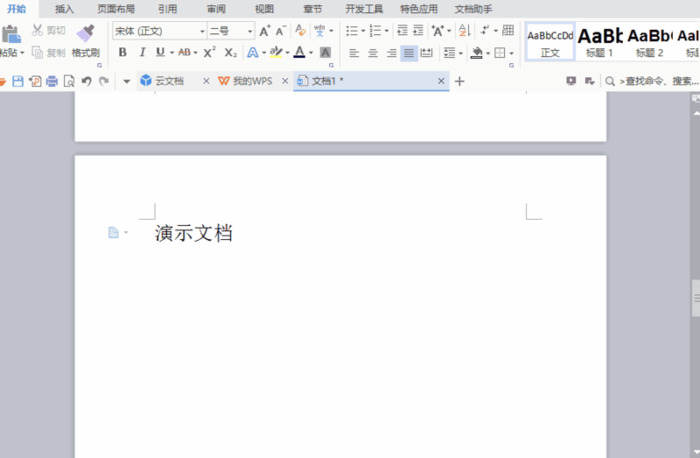Center align paragraph text
Screen dimensions: 700x458
[373, 53]
